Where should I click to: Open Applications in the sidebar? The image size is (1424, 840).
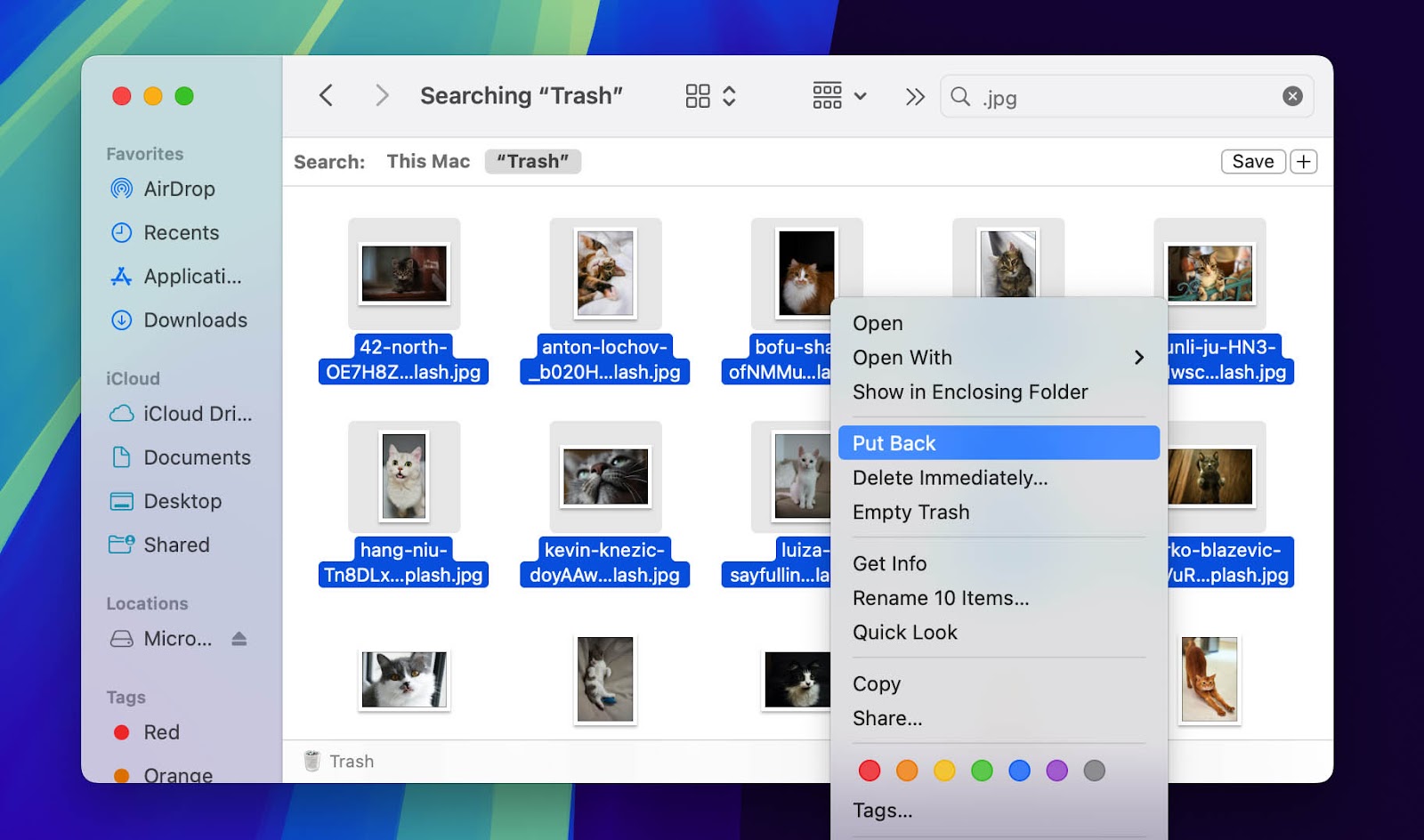click(192, 276)
